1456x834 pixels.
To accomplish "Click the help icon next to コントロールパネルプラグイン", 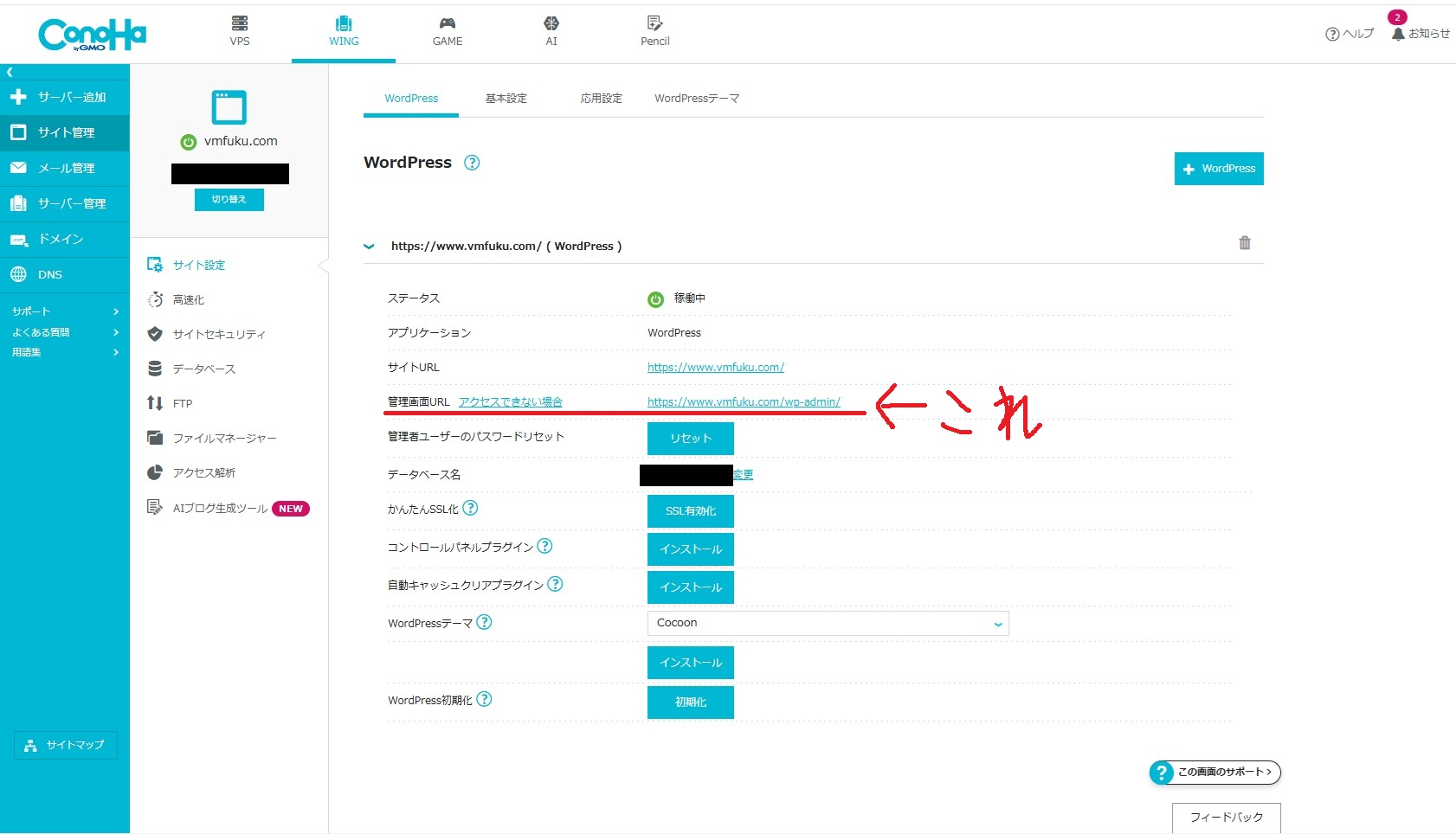I will 544,546.
